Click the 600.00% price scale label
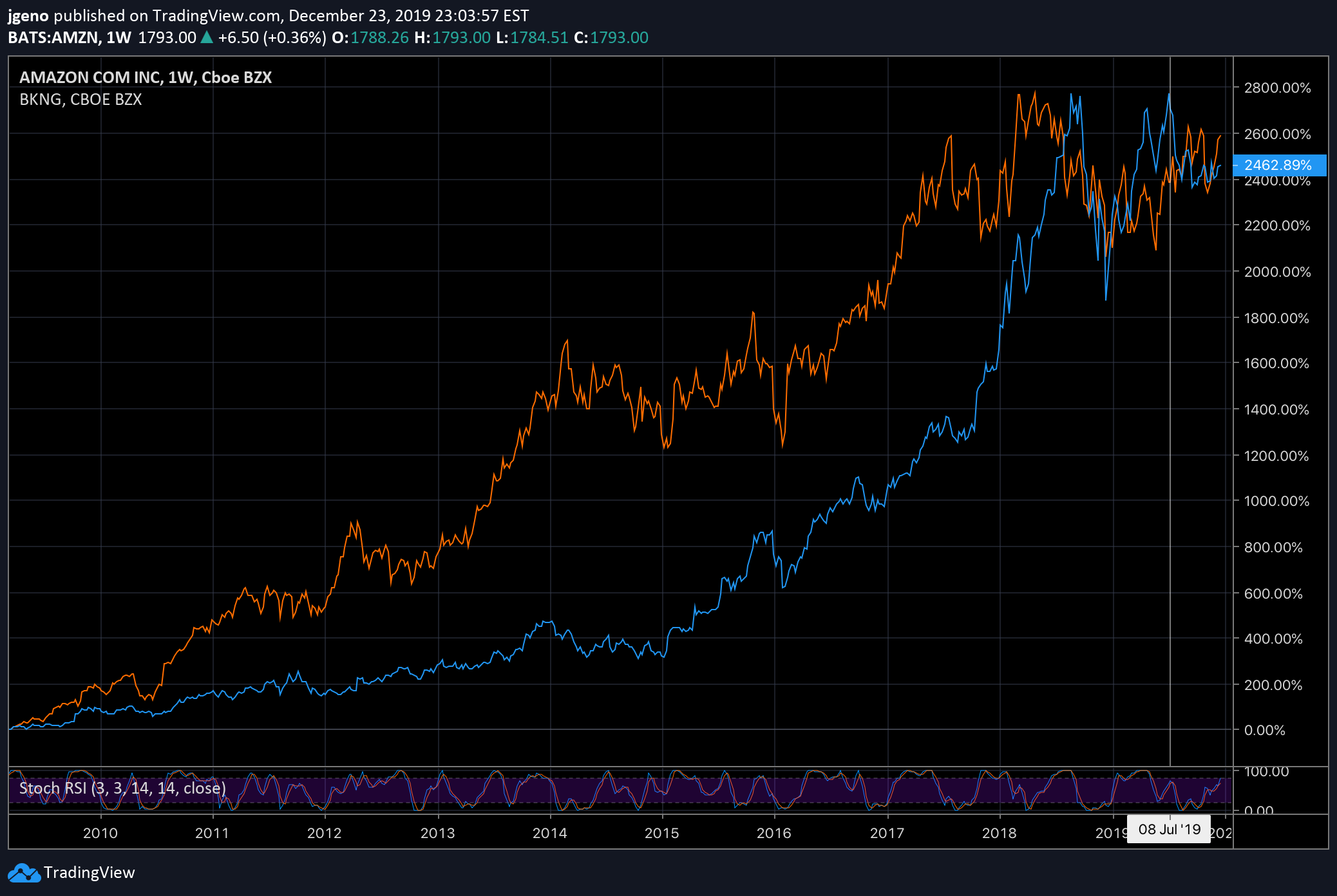This screenshot has height=896, width=1337. click(1274, 594)
